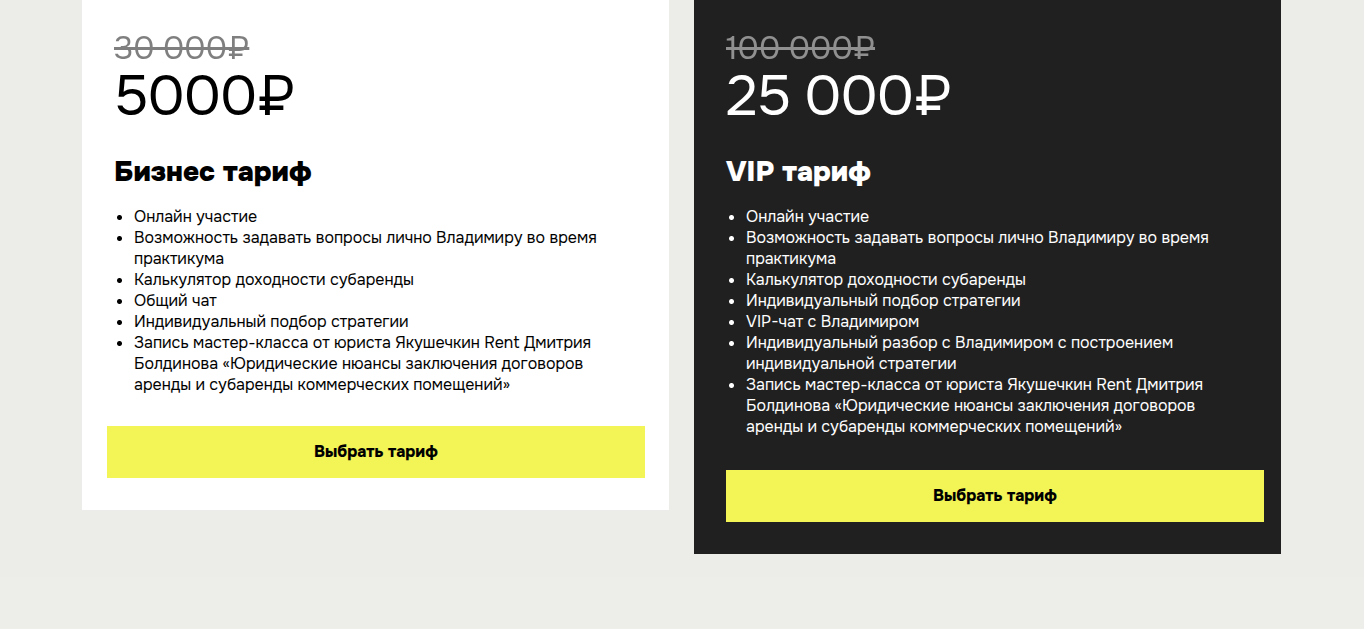Click 'Калькулятор доходности субаренды' in VIP tariff
This screenshot has width=1364, height=629.
pos(885,280)
